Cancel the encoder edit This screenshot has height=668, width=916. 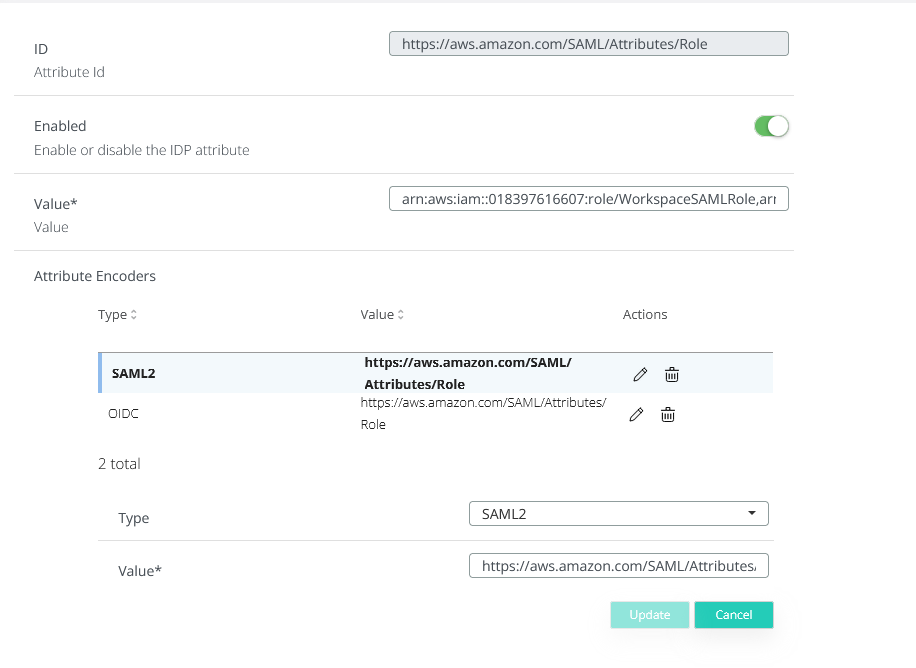pos(733,615)
